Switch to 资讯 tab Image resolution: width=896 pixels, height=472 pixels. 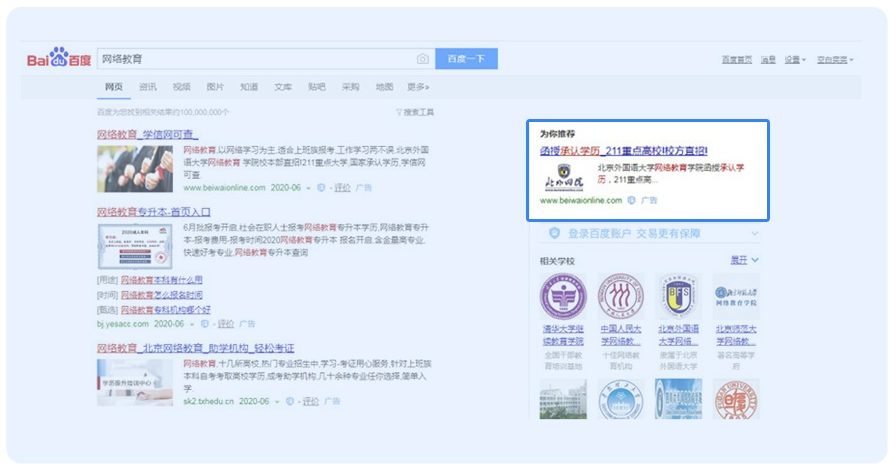pyautogui.click(x=147, y=87)
